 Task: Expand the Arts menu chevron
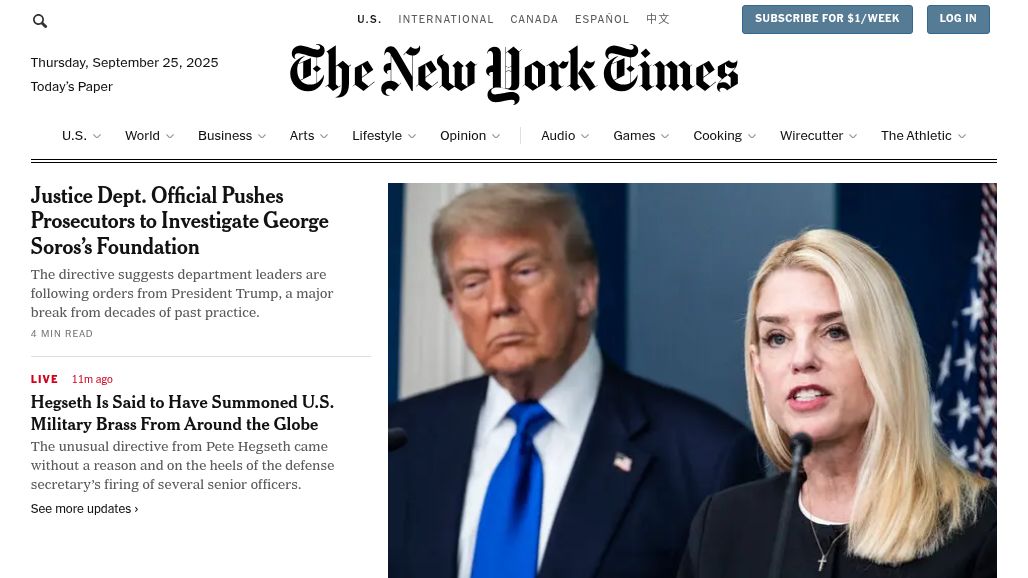pos(324,136)
